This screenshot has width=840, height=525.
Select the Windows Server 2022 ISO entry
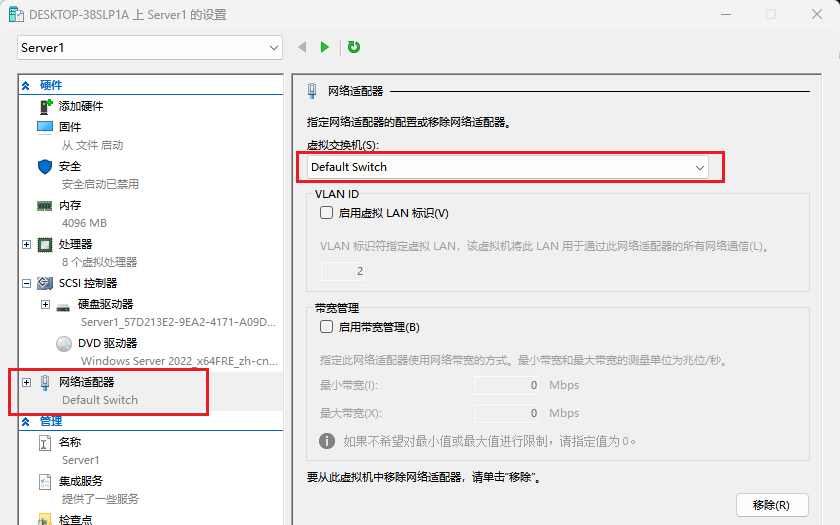pyautogui.click(x=179, y=361)
